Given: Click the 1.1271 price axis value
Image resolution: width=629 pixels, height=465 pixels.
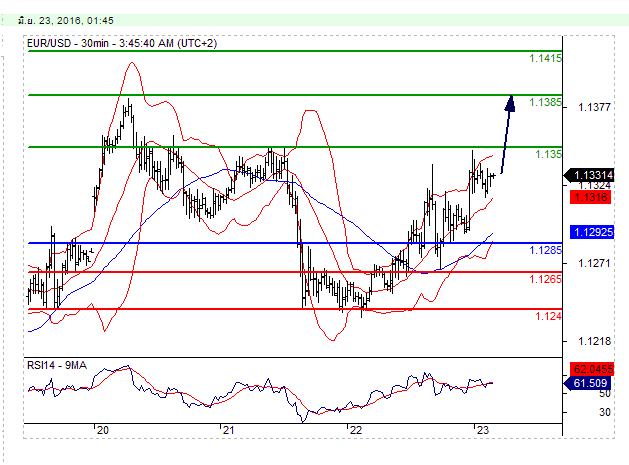Looking at the screenshot, I should tap(594, 263).
